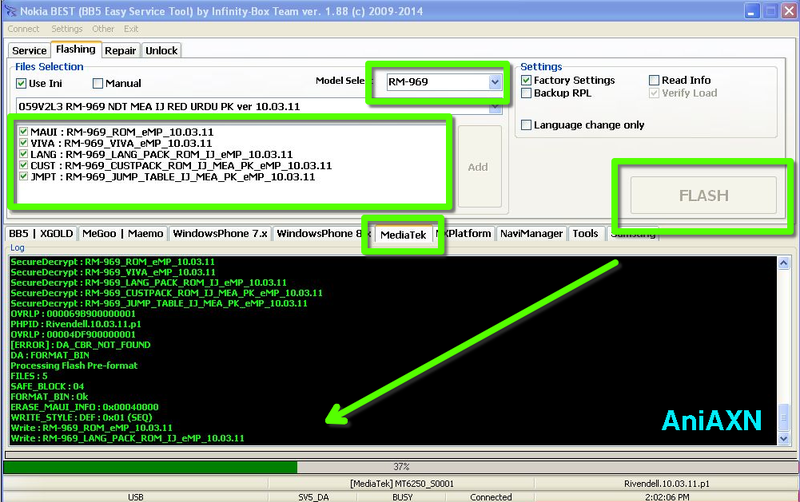
Task: Minimize the Nokia BEST window
Action: point(752,11)
